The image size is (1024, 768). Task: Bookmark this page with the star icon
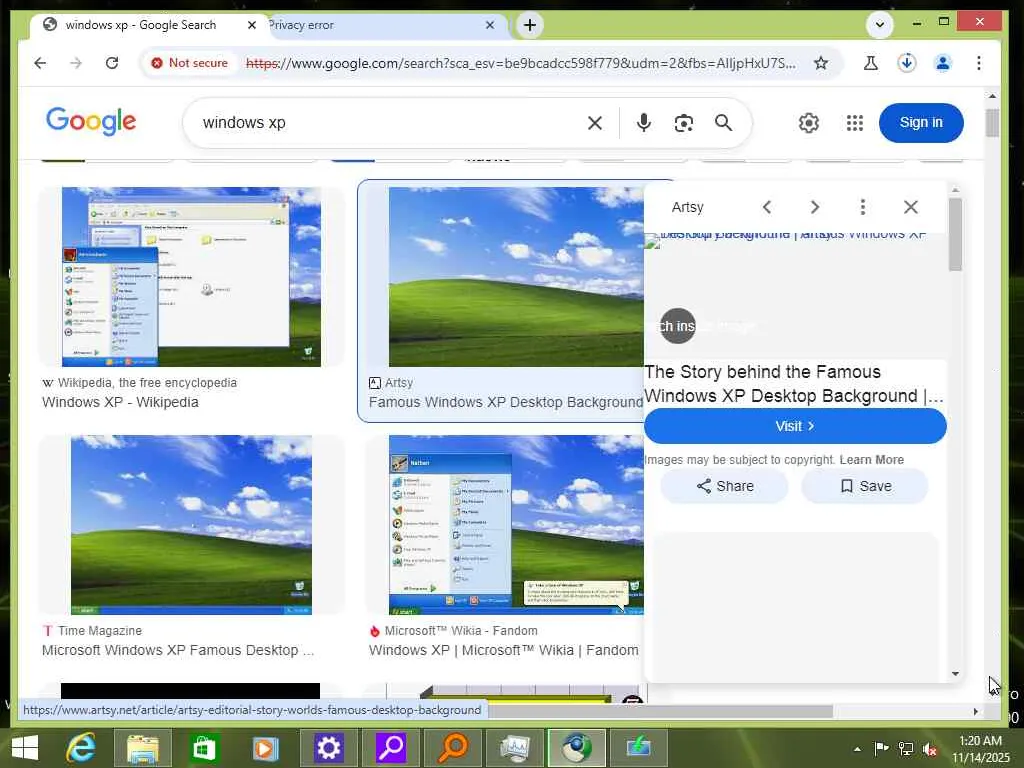click(821, 63)
